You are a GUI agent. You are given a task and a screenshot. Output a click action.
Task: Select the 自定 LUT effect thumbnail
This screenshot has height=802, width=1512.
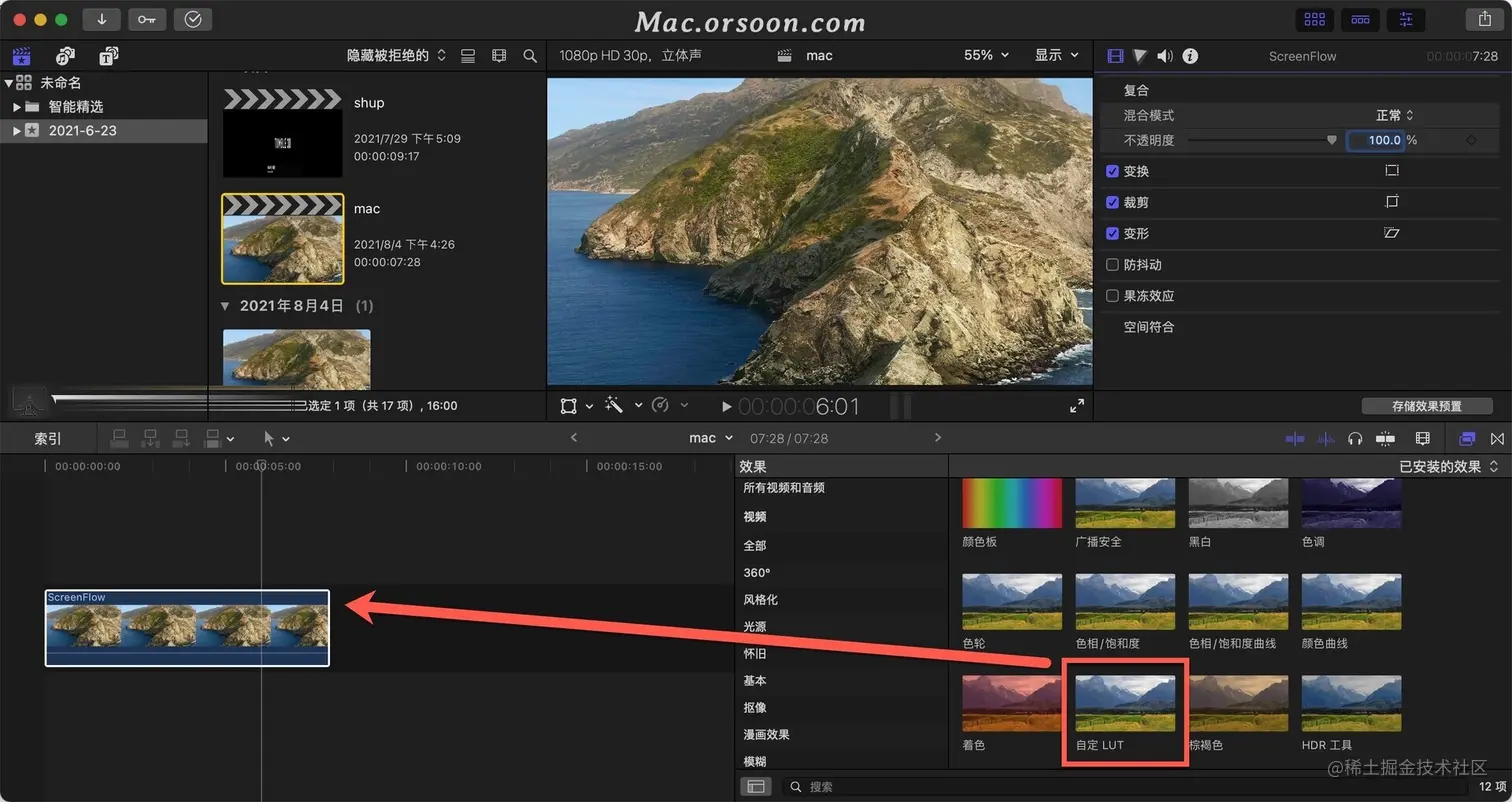pyautogui.click(x=1125, y=705)
